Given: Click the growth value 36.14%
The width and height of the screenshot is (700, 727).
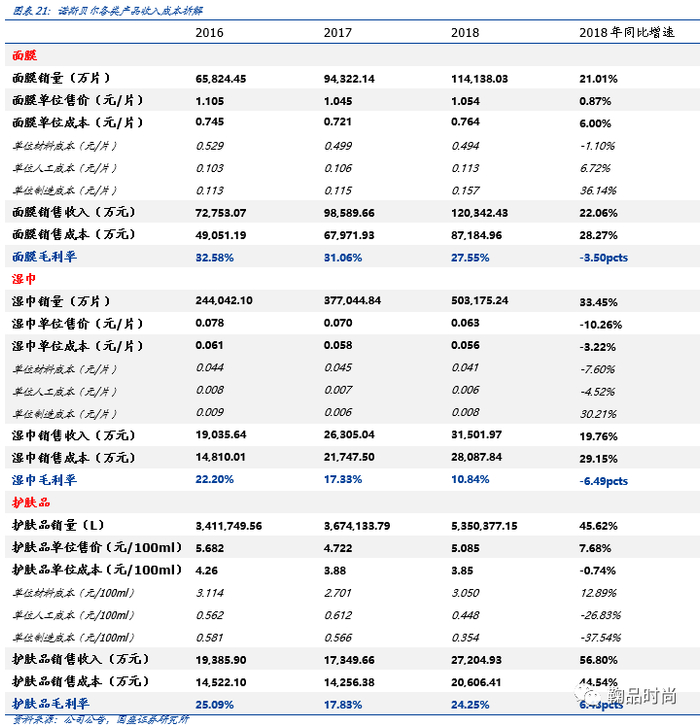Looking at the screenshot, I should pos(598,191).
